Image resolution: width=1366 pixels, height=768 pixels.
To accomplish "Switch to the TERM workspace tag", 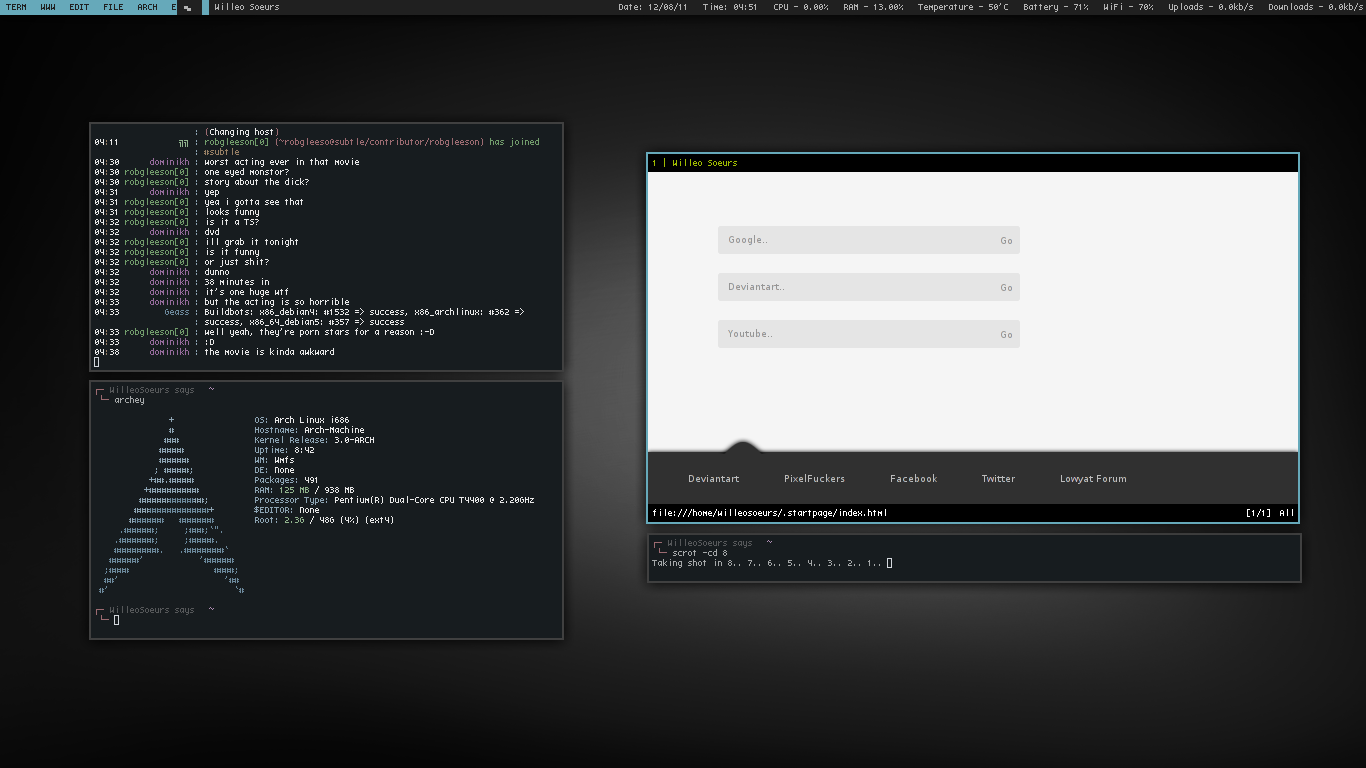I will pos(16,7).
